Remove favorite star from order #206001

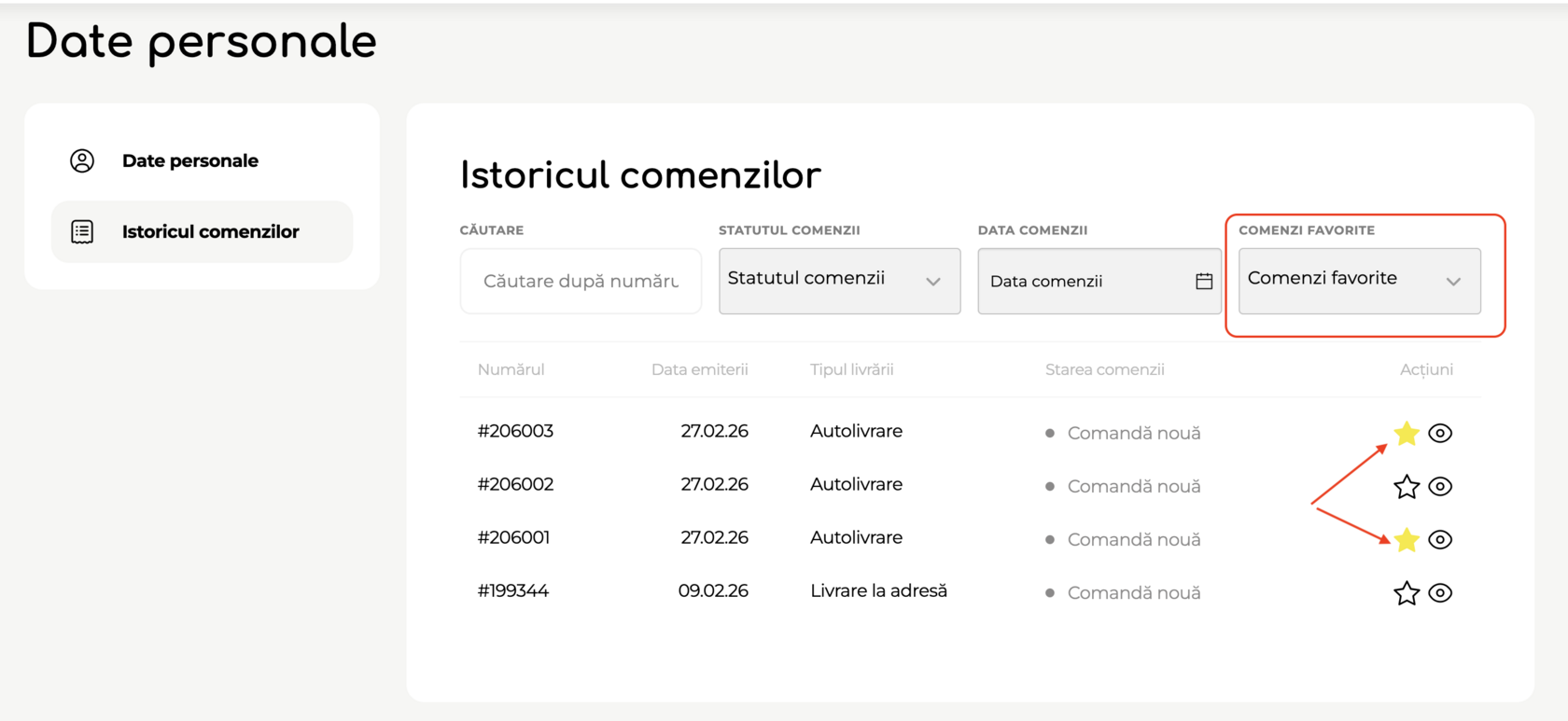(1406, 539)
